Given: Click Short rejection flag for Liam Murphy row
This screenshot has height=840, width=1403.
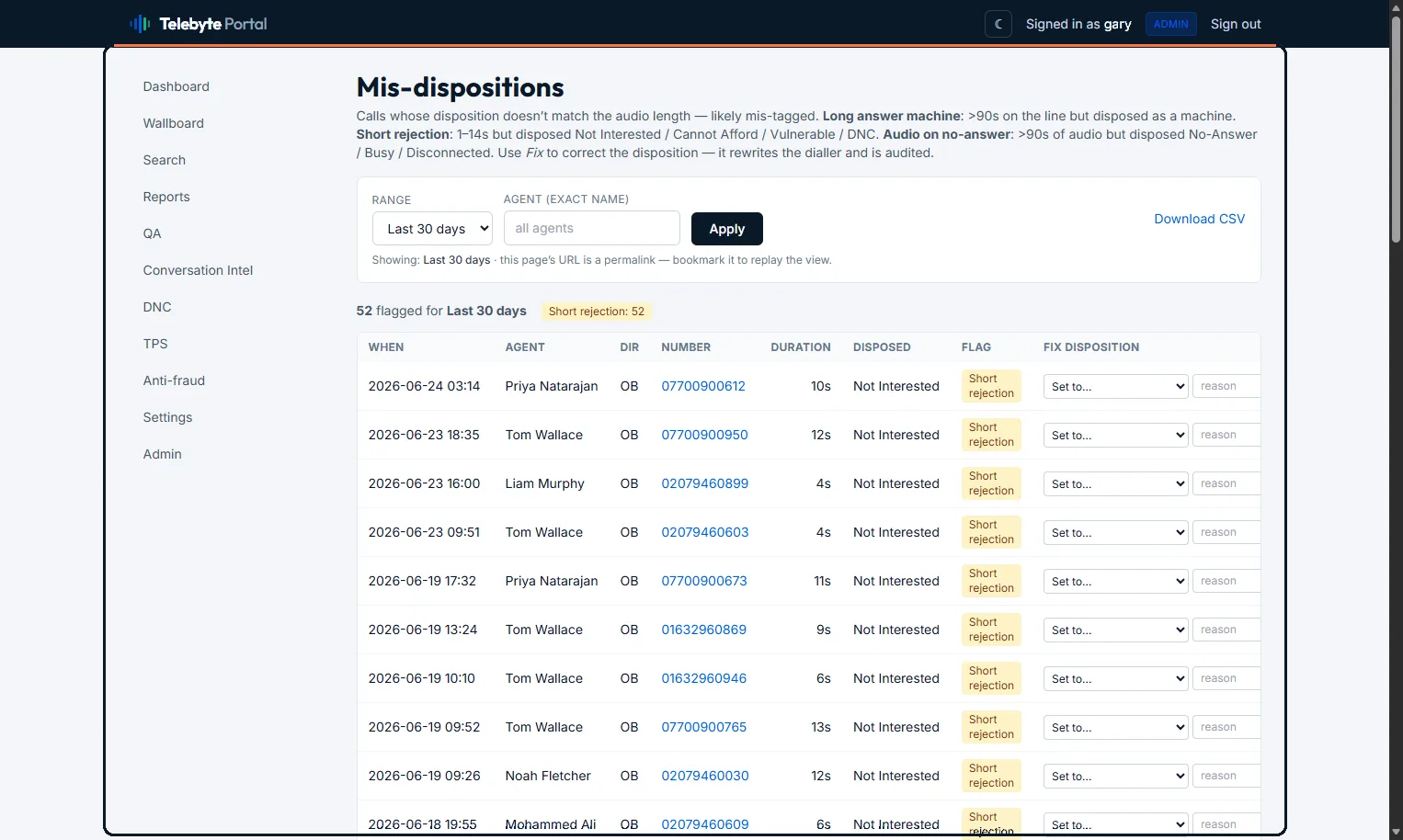Looking at the screenshot, I should click(x=991, y=483).
